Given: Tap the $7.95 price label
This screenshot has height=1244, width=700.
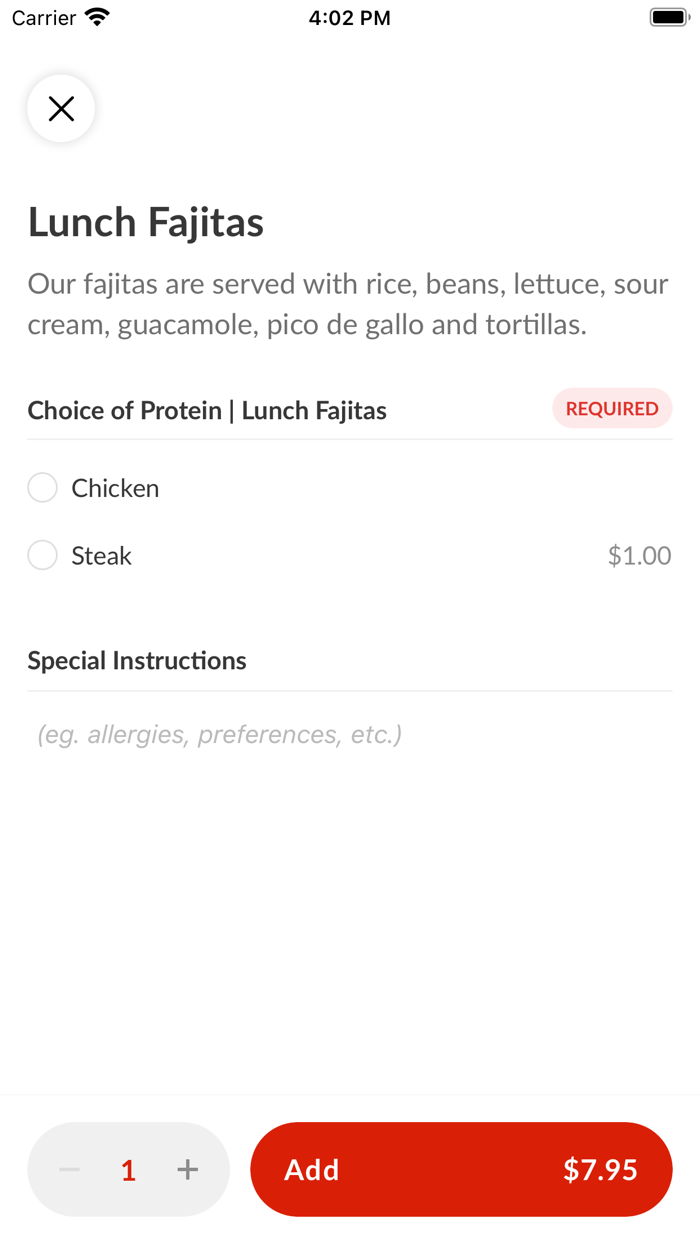Looking at the screenshot, I should 600,1169.
